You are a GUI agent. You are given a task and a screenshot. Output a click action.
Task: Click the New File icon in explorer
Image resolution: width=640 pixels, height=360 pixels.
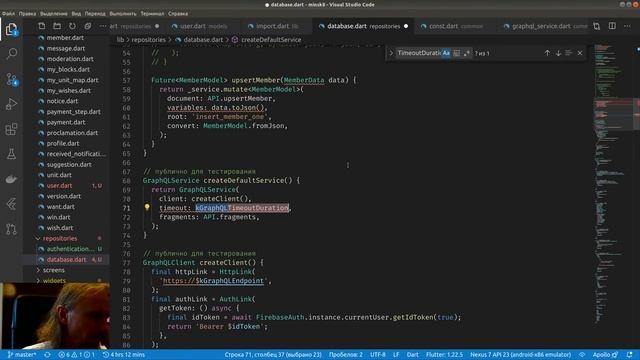point(42,26)
